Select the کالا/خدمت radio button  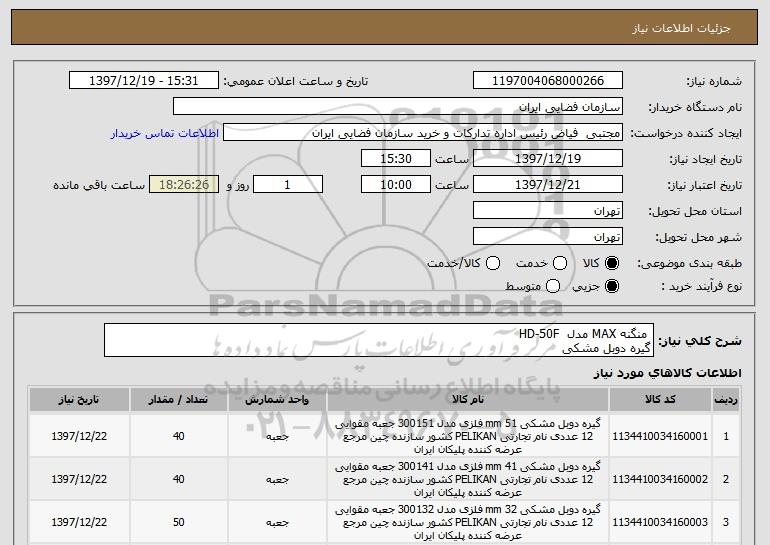tap(493, 263)
